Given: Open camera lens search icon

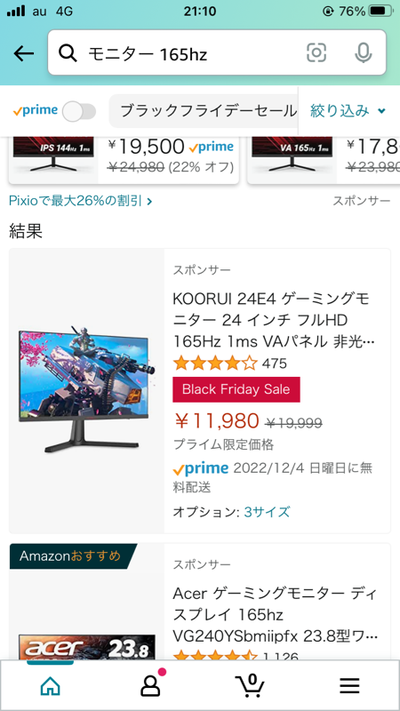Looking at the screenshot, I should tap(316, 54).
